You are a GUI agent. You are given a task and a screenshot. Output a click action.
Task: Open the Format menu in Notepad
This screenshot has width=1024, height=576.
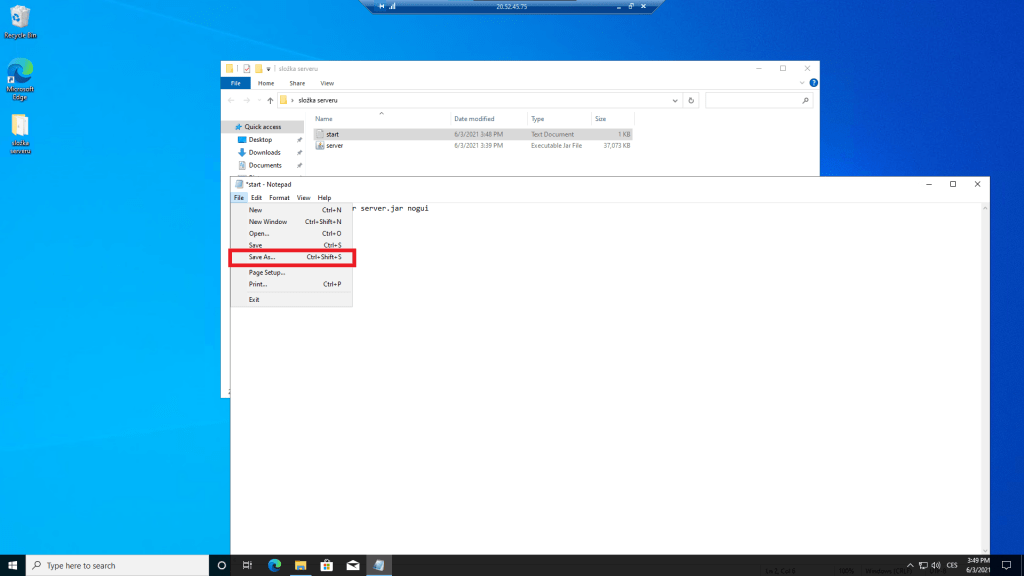pyautogui.click(x=279, y=198)
